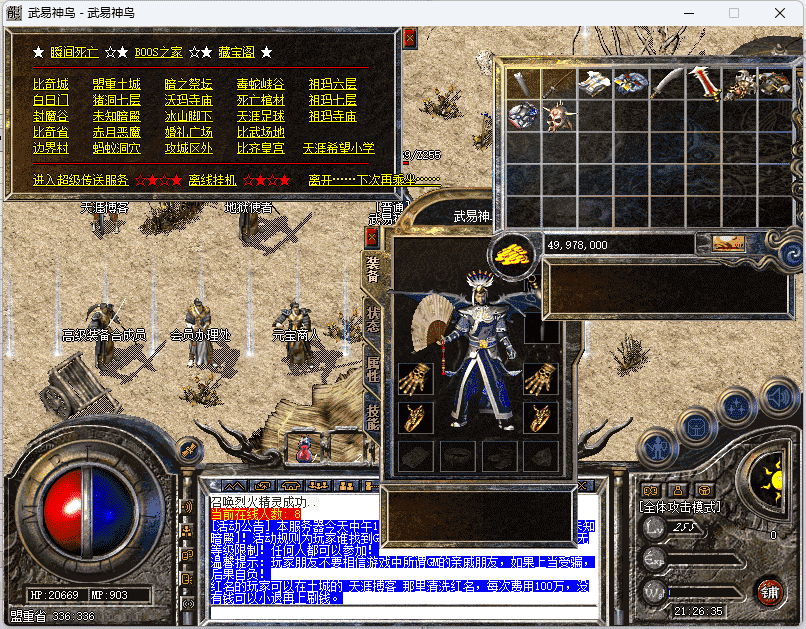Viewport: 806px width, 629px height.
Task: Switch to the 装备 tab
Action: point(373,270)
